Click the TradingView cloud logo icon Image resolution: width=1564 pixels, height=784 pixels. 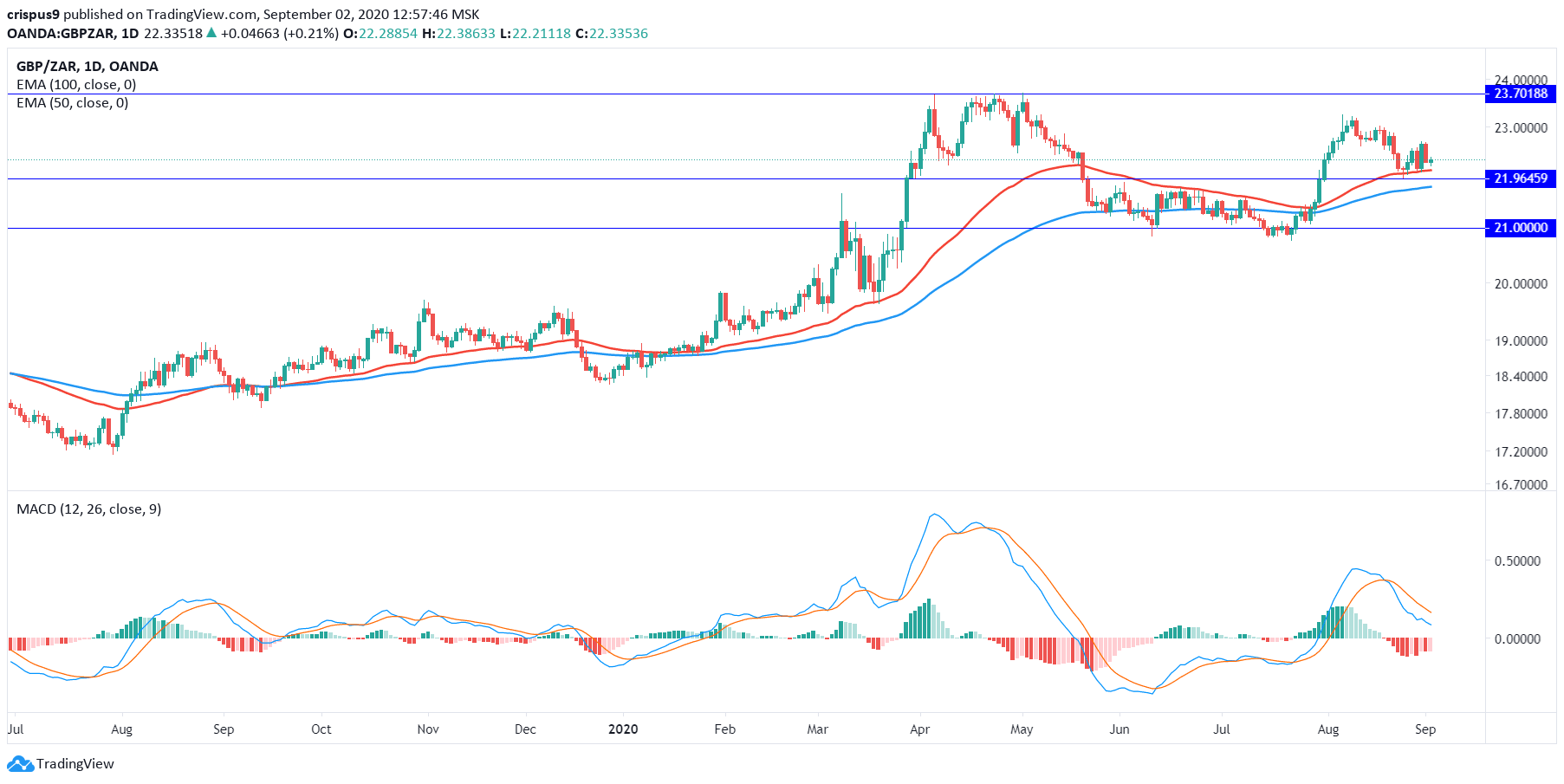20,764
